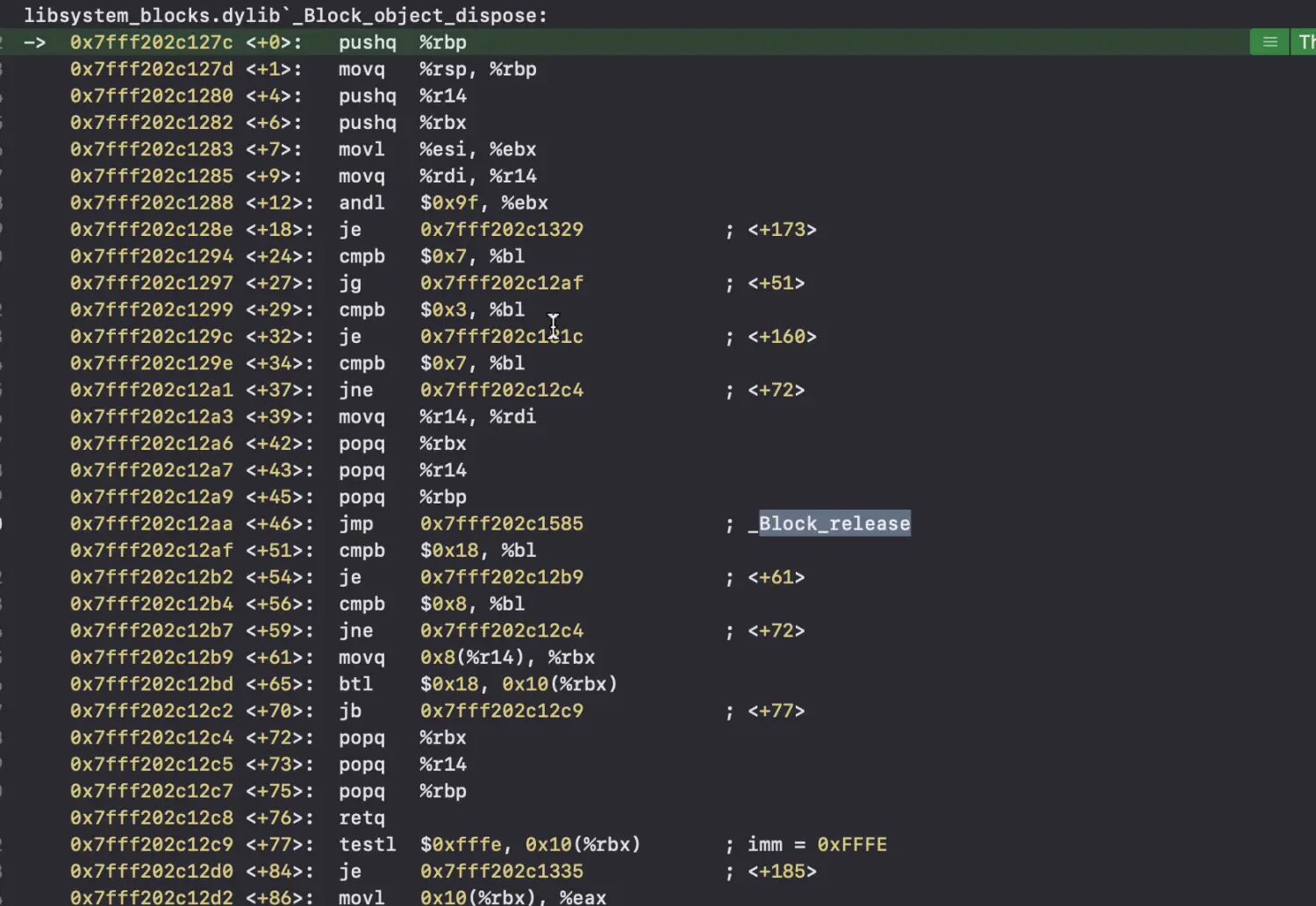Screen dimensions: 1316x906
Task: Click address 0x7fff202c127c on the current line
Action: tap(151, 42)
